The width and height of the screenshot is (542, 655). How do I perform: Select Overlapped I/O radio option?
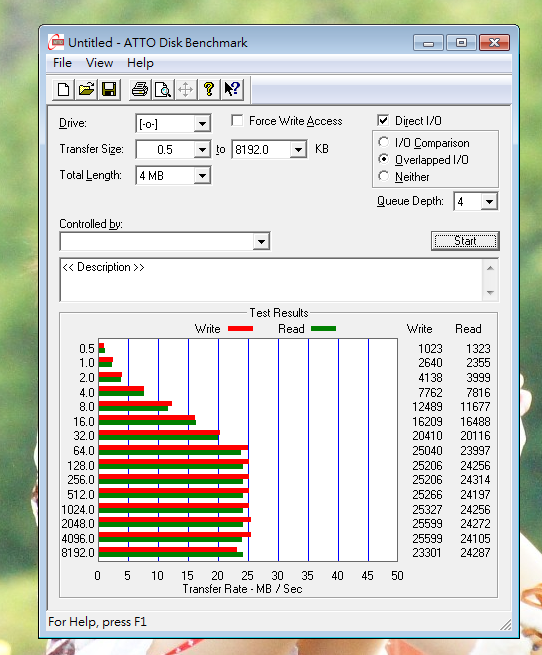point(383,159)
